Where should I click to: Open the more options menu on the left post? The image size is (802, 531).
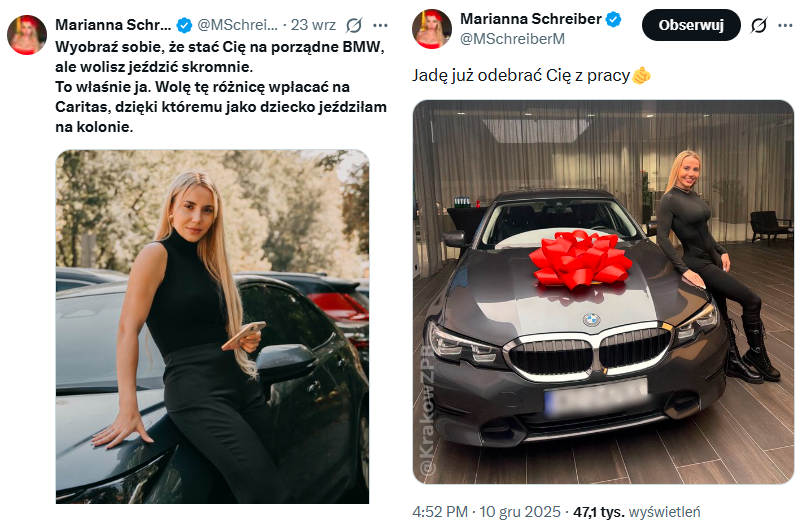380,24
